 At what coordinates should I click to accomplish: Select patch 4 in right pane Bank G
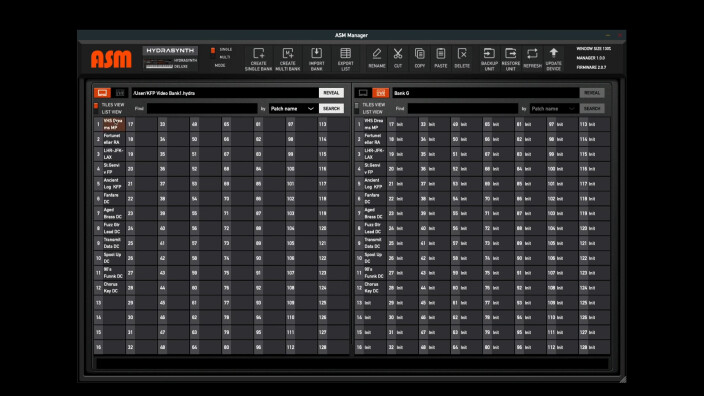(x=370, y=169)
